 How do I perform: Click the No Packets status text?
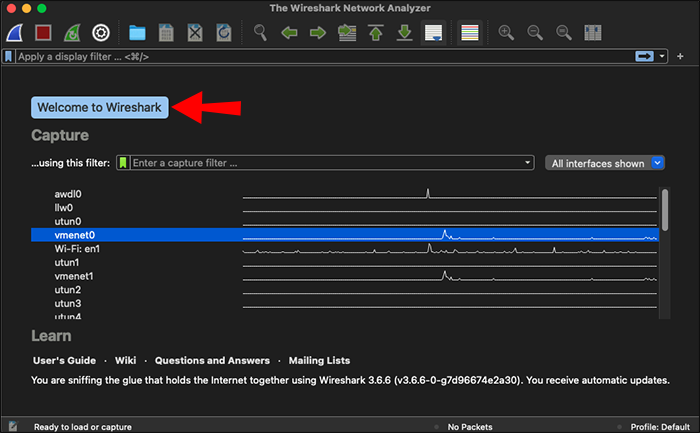(x=470, y=427)
